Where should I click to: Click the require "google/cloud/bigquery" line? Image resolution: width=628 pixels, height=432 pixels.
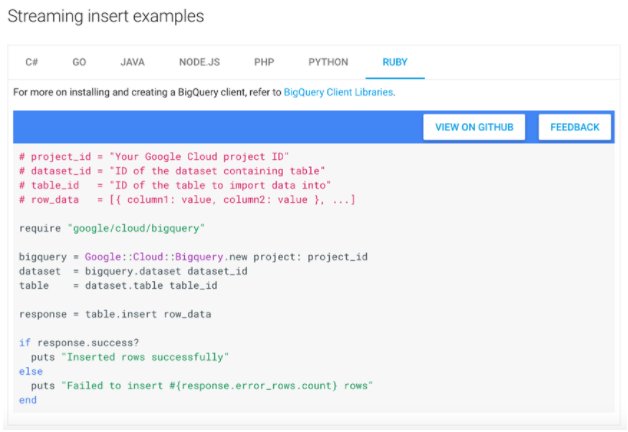112,229
